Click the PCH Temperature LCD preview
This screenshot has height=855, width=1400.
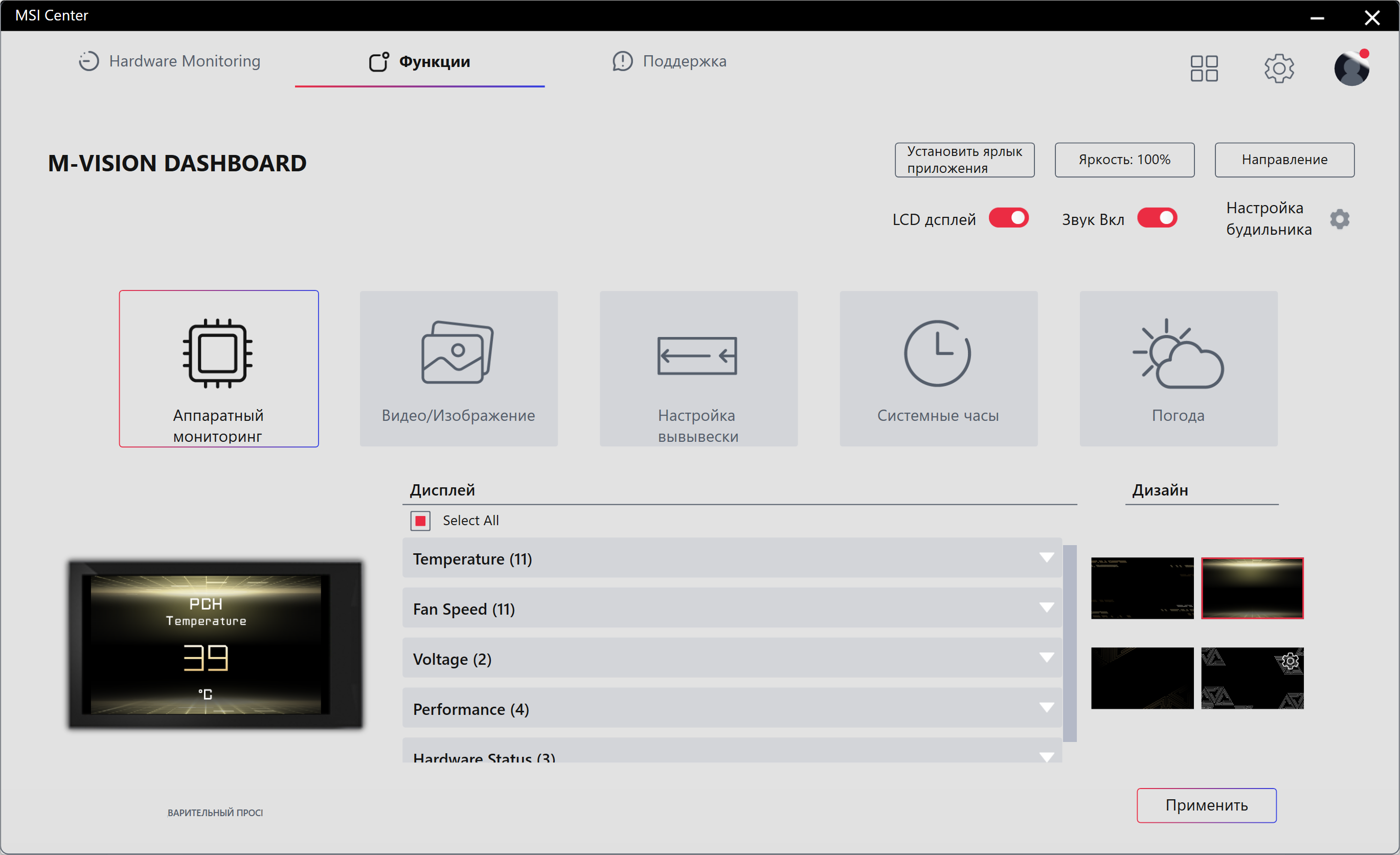click(215, 644)
